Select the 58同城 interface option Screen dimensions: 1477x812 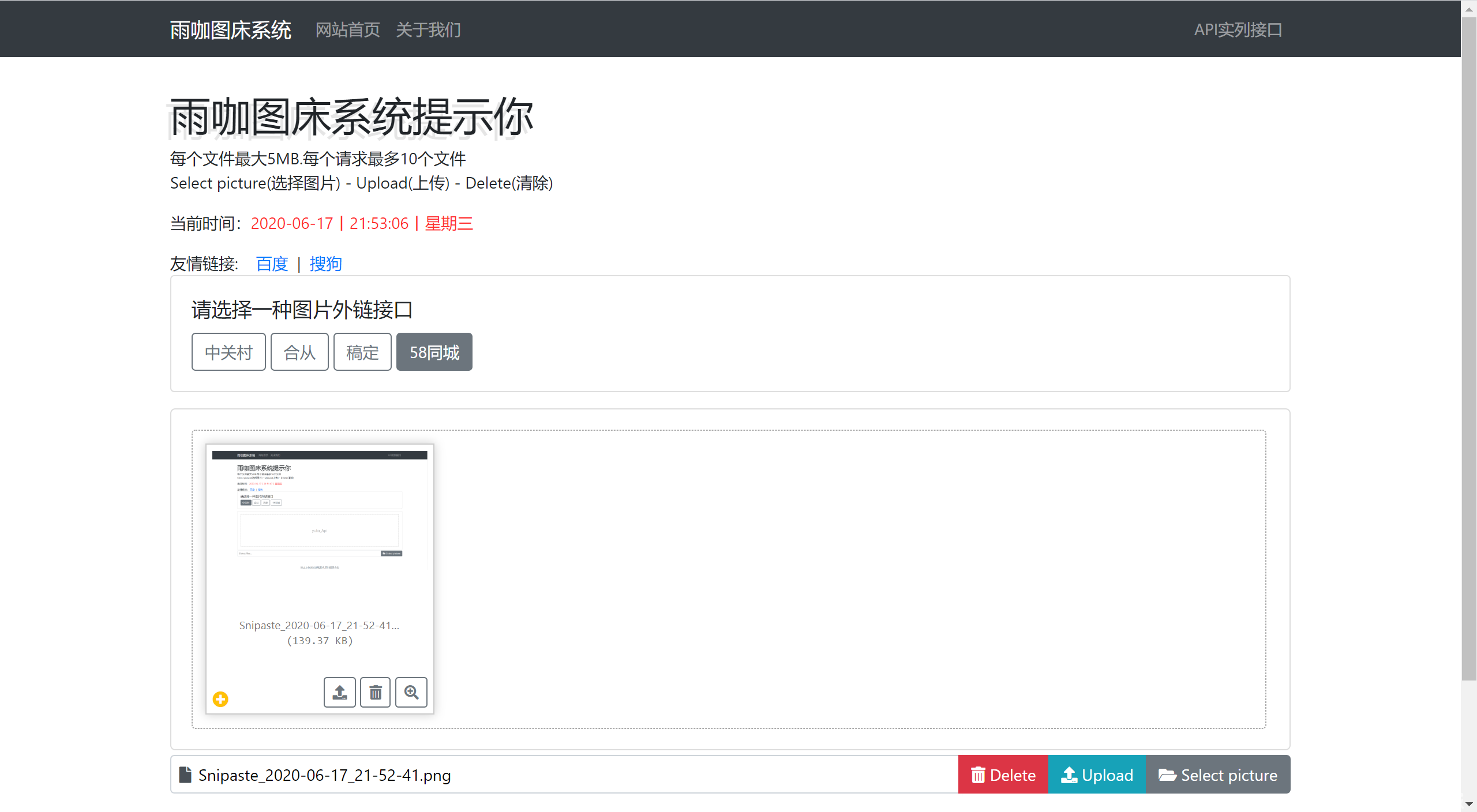(434, 352)
